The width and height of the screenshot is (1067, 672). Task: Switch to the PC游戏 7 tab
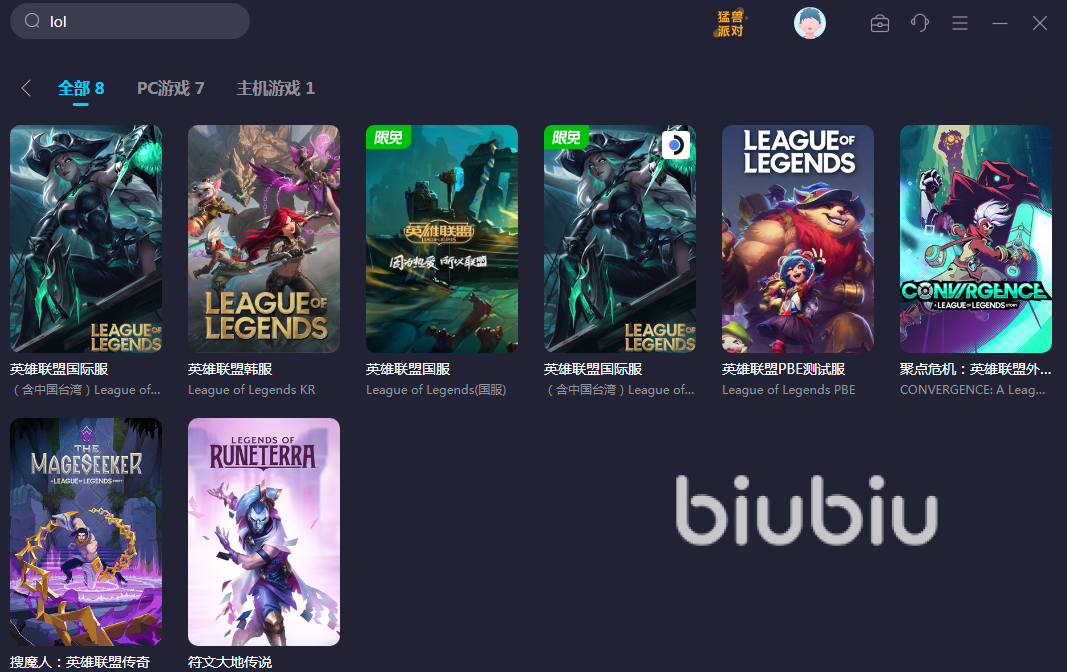(170, 88)
